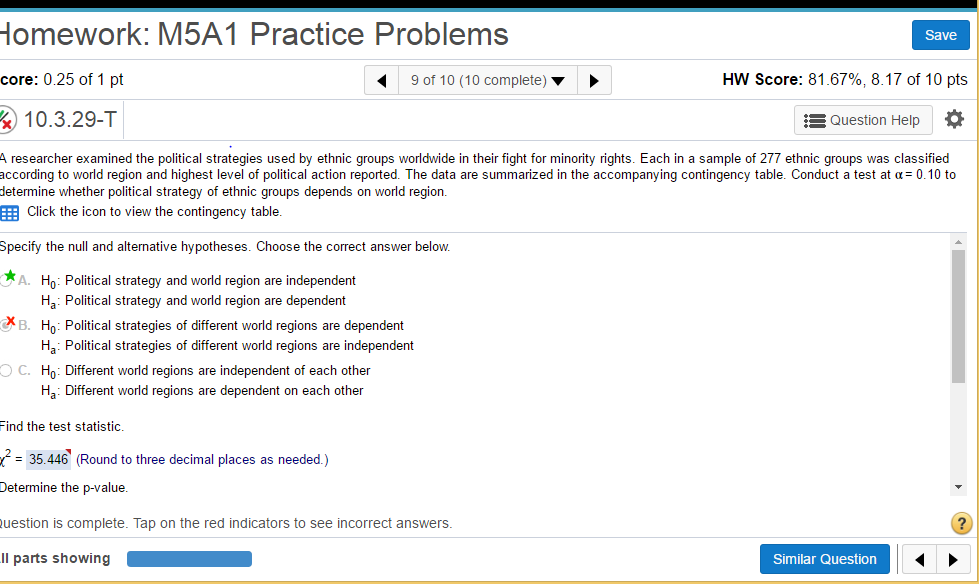
Task: Select answer option A radio button
Action: point(6,280)
